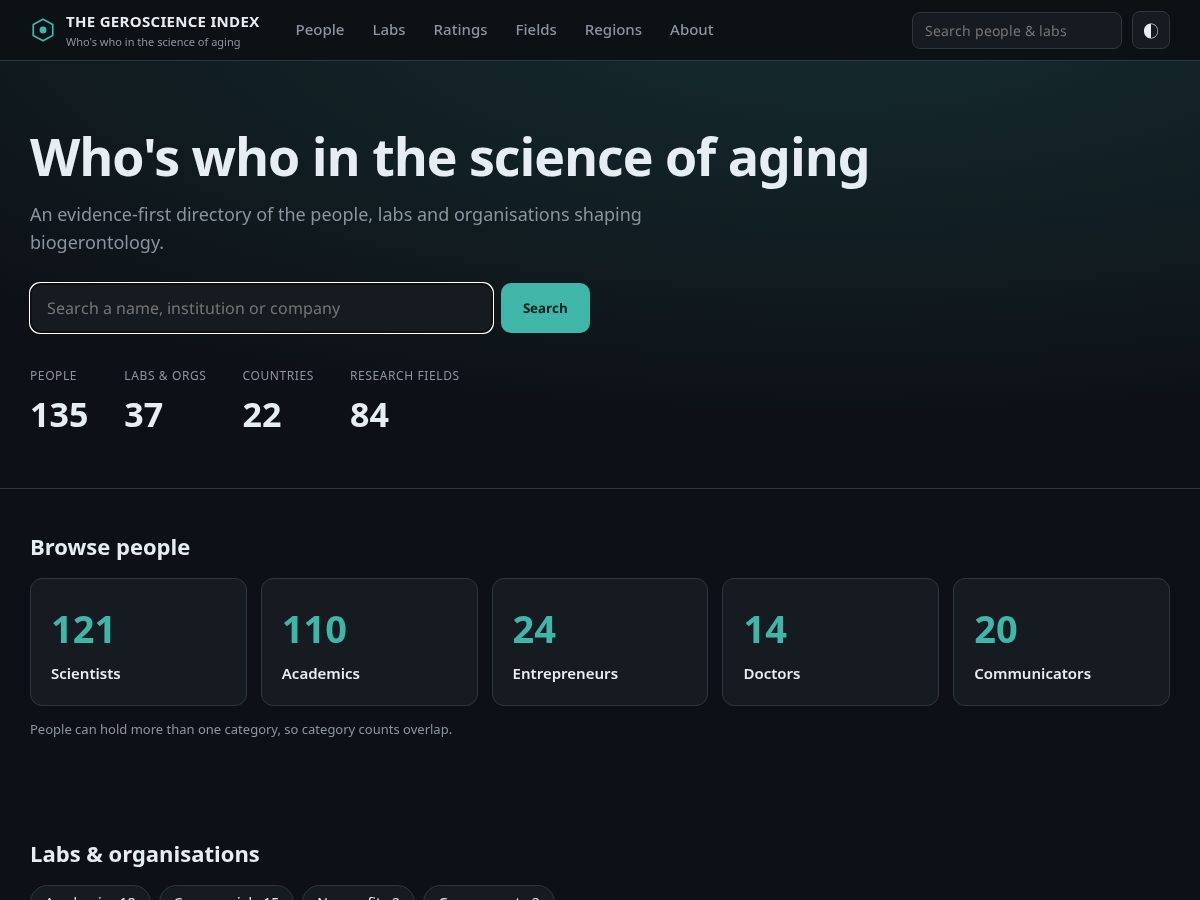Open the Fields nav item
The image size is (1200, 900).
point(536,30)
